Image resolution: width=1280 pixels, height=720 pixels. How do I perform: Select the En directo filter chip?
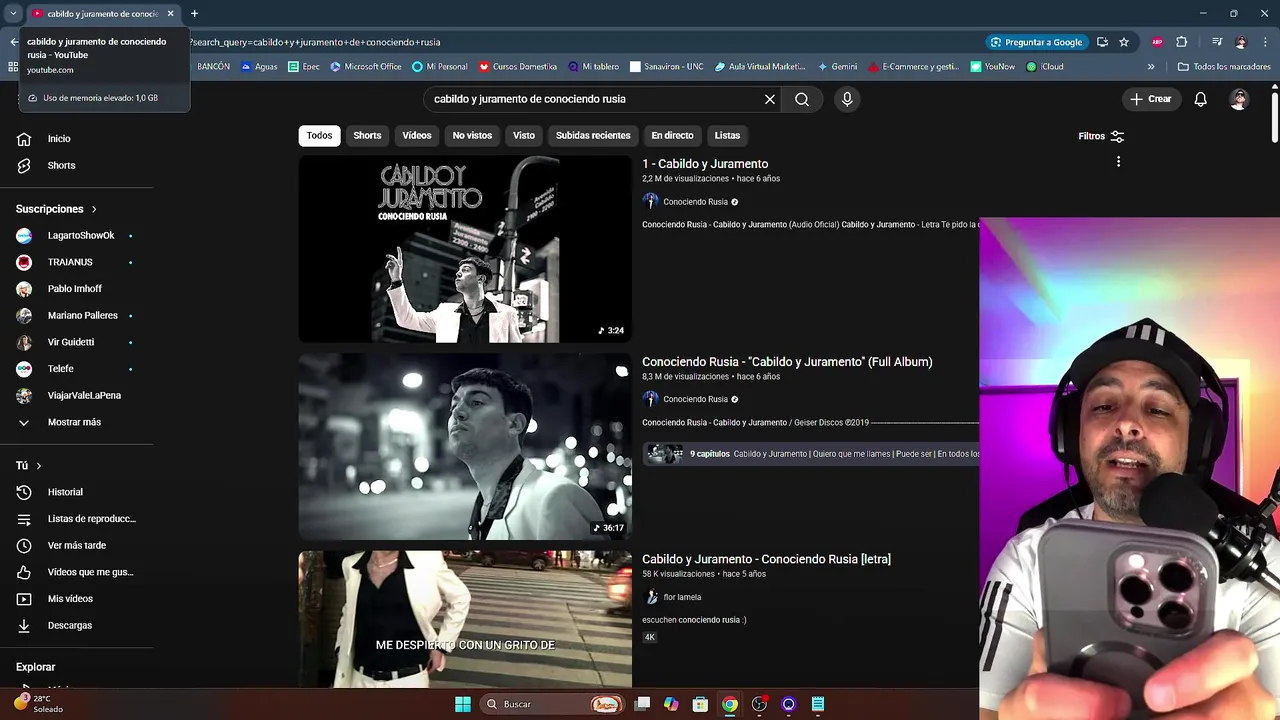coord(672,135)
